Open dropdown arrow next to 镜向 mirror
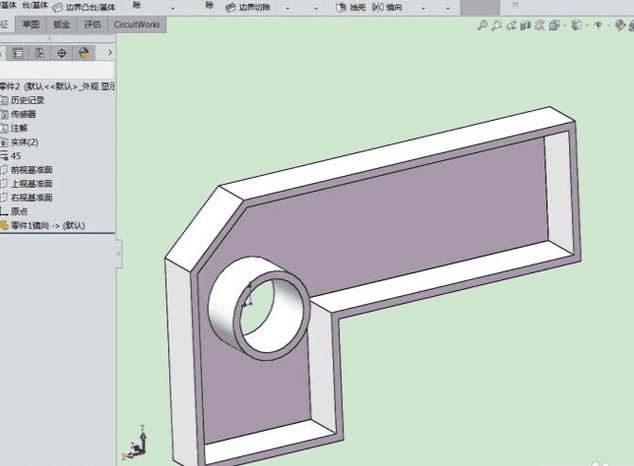Viewport: 634px width, 466px height. (423, 8)
